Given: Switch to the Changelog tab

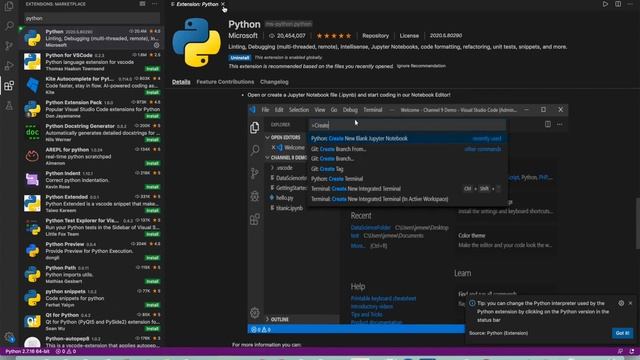Looking at the screenshot, I should [274, 82].
